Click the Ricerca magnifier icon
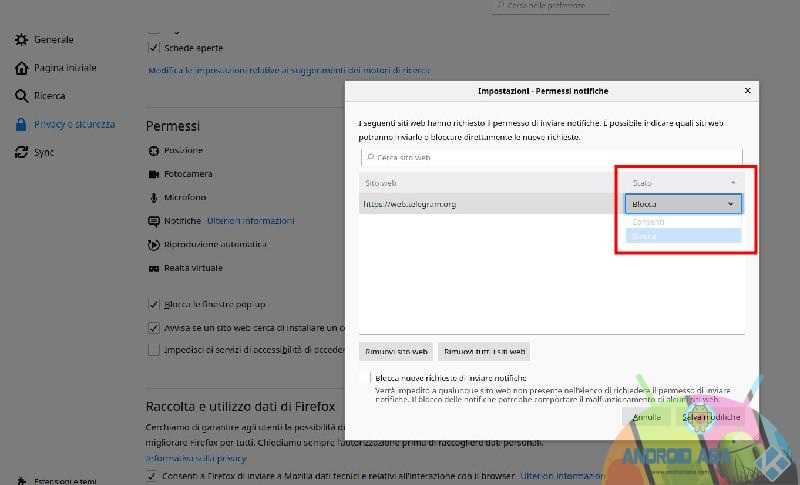This screenshot has width=800, height=485. point(21,96)
